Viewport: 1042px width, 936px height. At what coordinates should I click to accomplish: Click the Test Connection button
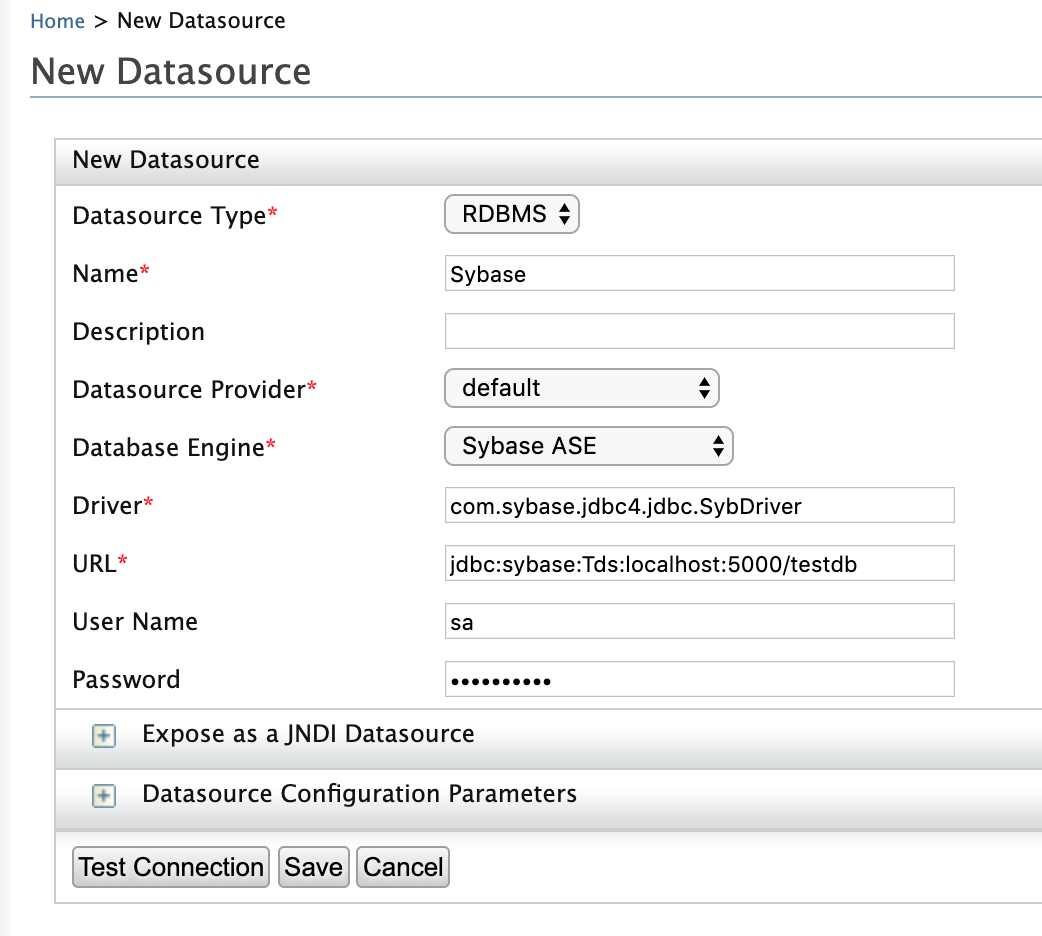click(171, 867)
